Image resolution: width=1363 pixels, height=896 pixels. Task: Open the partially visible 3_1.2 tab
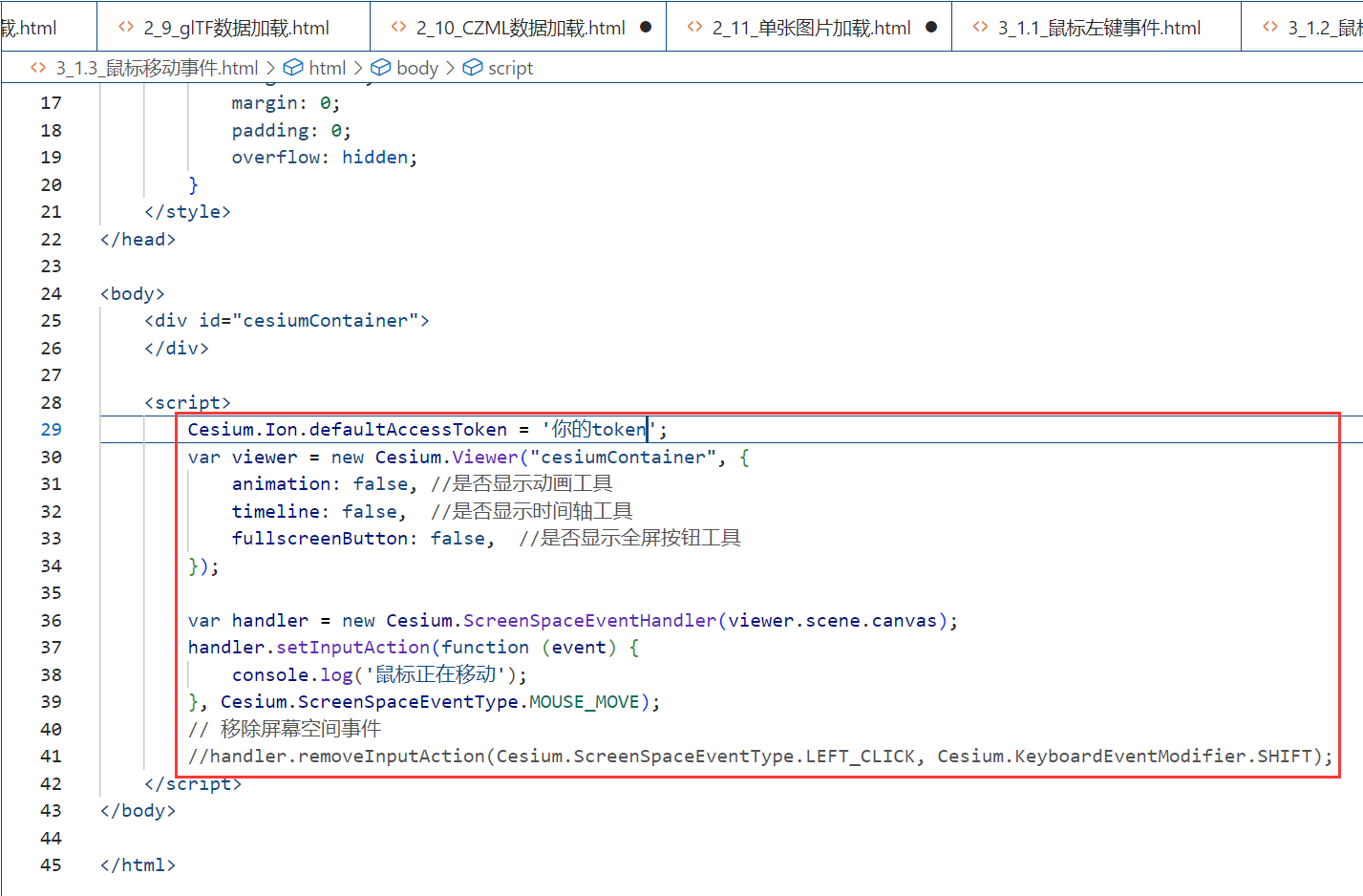1304,28
